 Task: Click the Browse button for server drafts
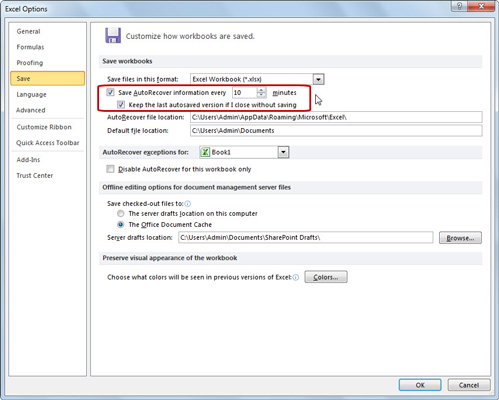click(x=460, y=238)
